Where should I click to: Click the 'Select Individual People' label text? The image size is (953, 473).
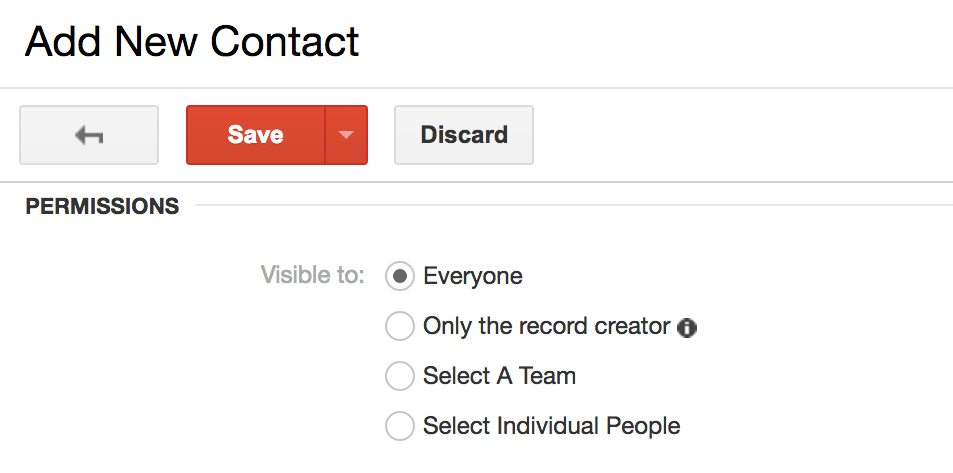click(552, 426)
